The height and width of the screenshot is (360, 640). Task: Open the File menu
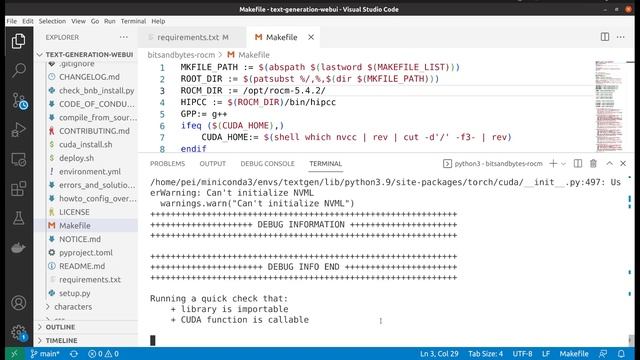(11, 21)
